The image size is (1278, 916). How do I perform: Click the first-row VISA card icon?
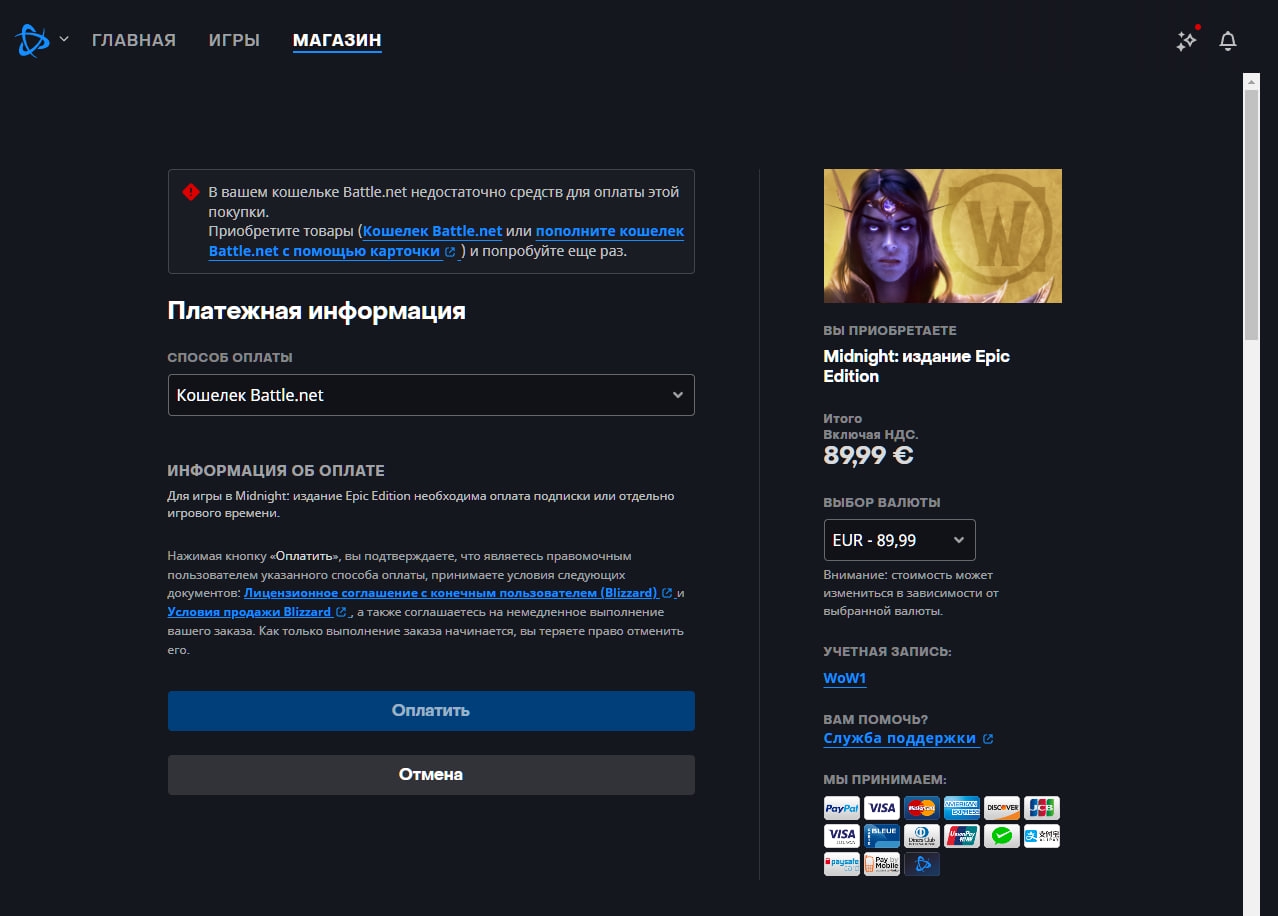(882, 808)
